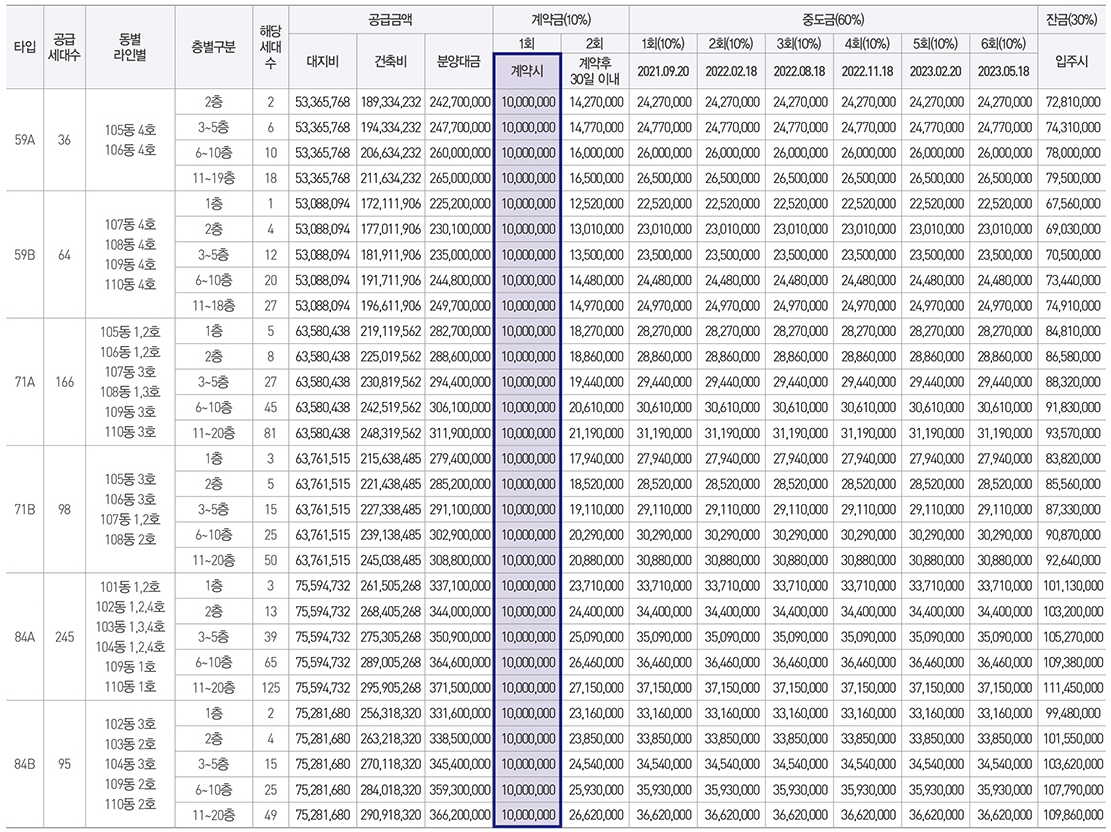Click supply count 245 for 84A
Screen dimensions: 1111x832
[64, 636]
